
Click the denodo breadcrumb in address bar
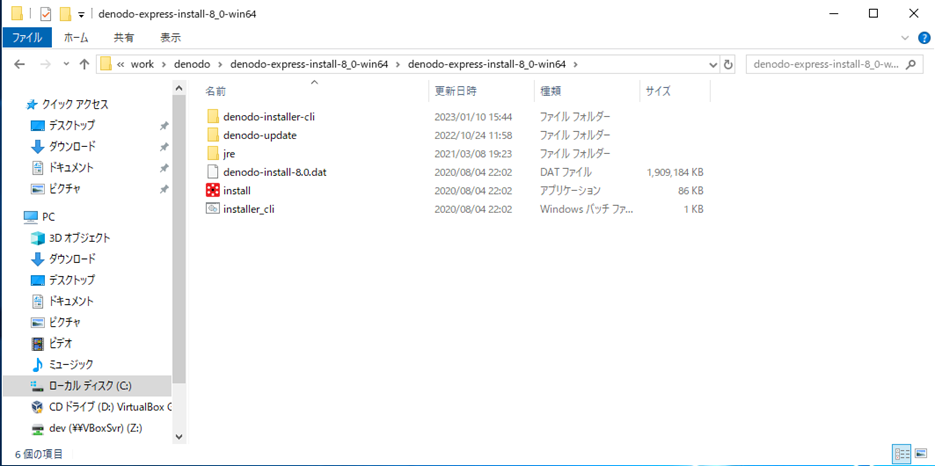pyautogui.click(x=192, y=64)
